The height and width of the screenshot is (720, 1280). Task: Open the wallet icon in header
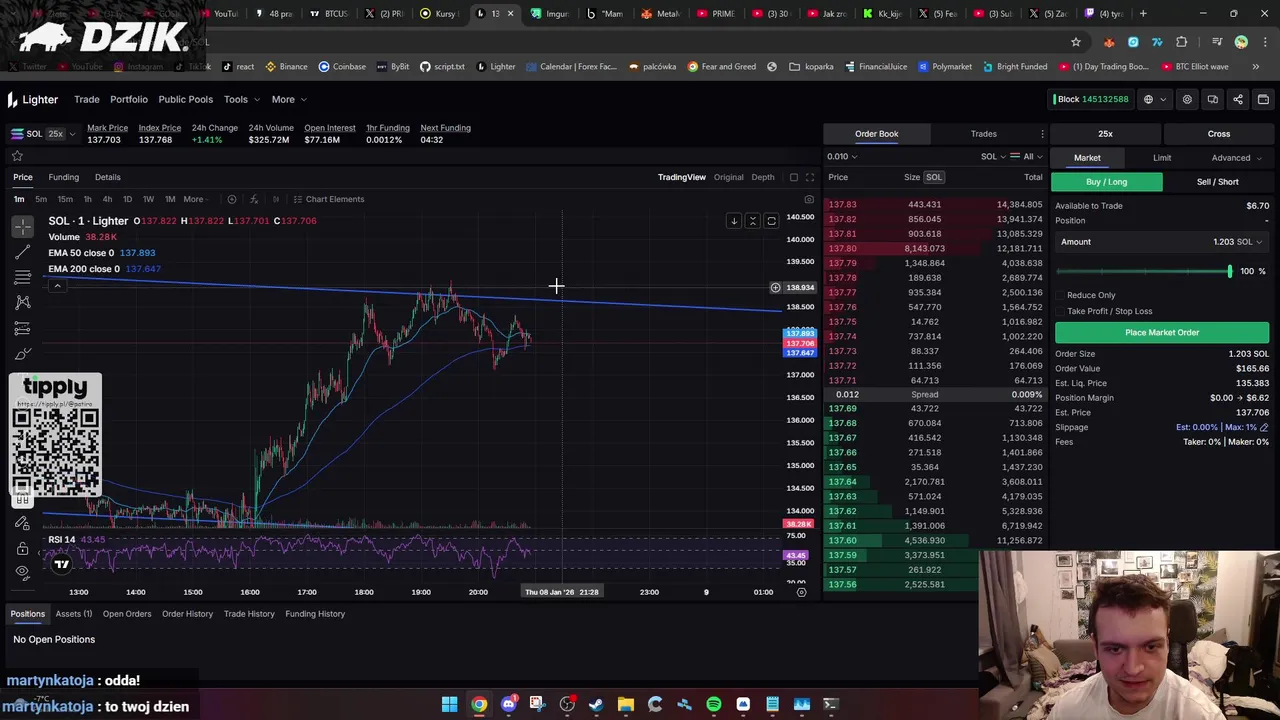pos(1263,99)
